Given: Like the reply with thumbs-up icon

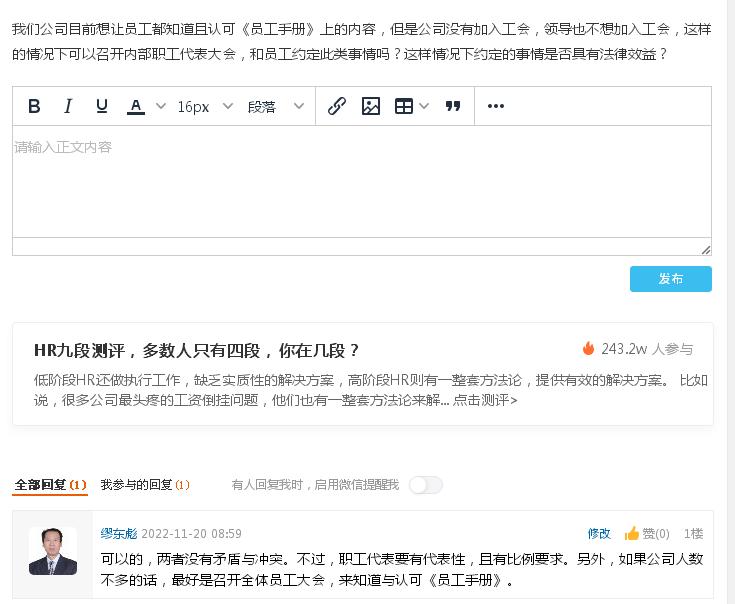Looking at the screenshot, I should [632, 533].
